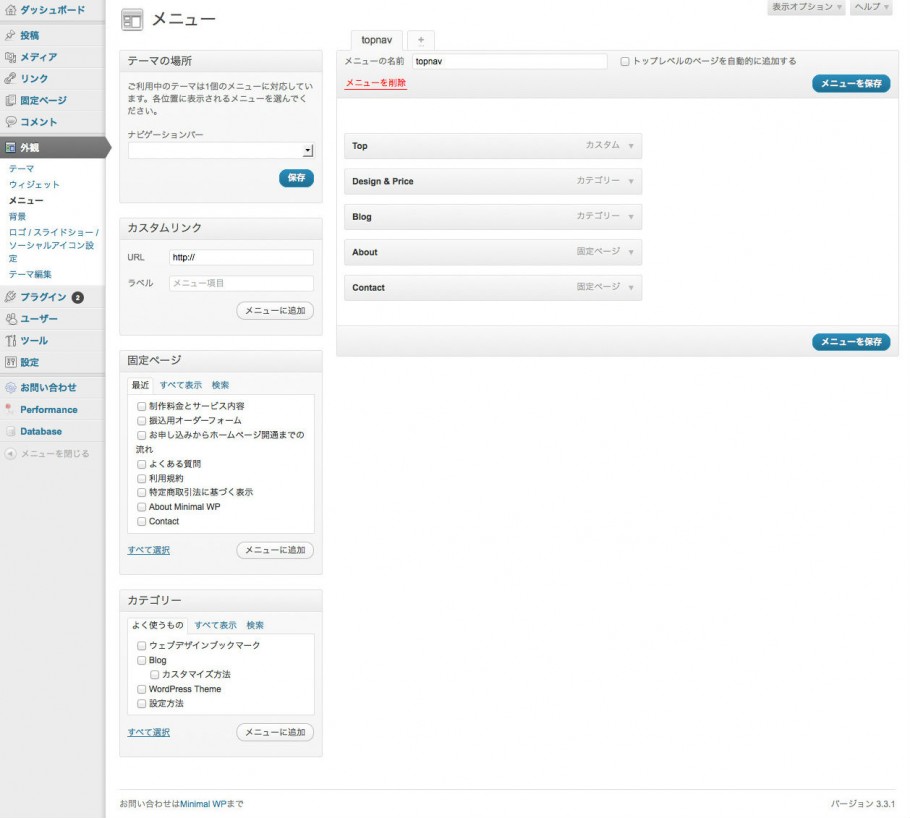Click the Settings (設定) sidebar icon

(10, 362)
